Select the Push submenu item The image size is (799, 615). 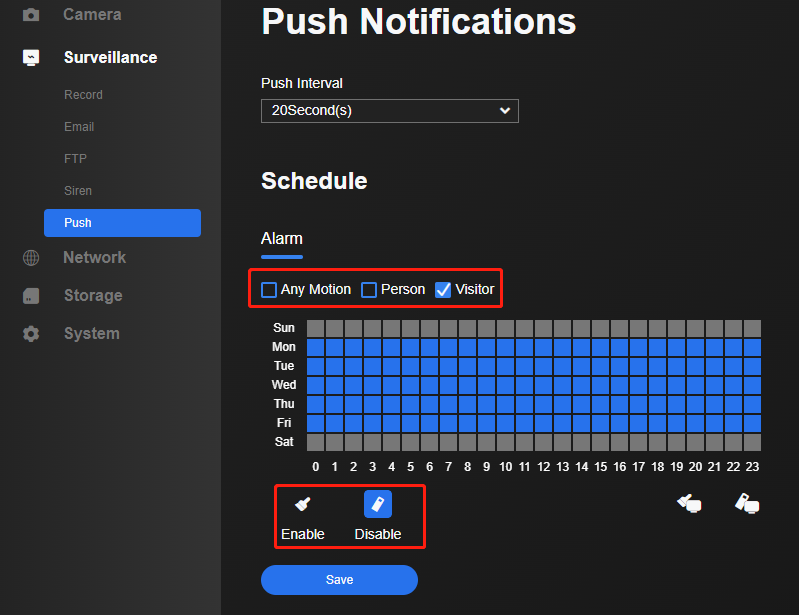tap(122, 223)
